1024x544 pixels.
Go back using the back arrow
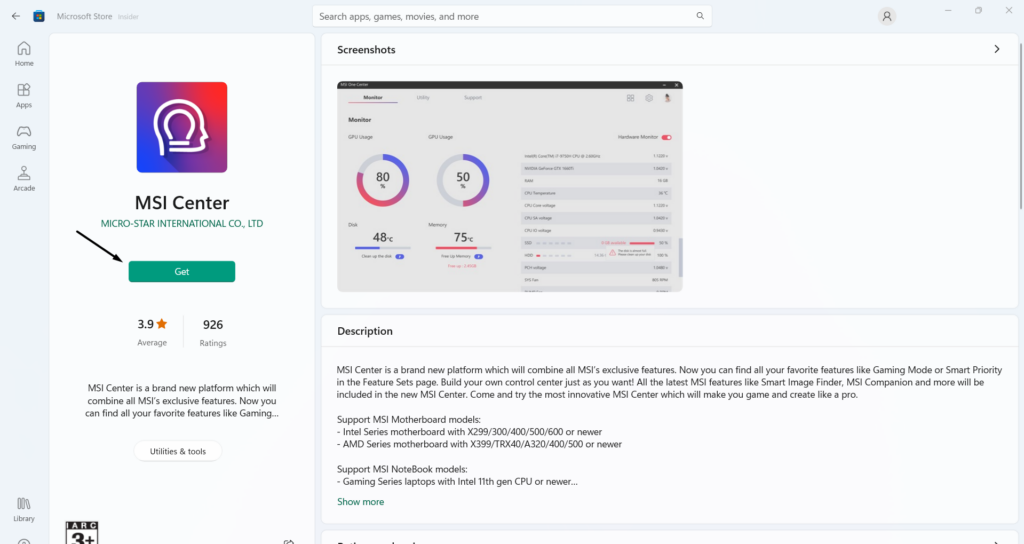pos(16,16)
